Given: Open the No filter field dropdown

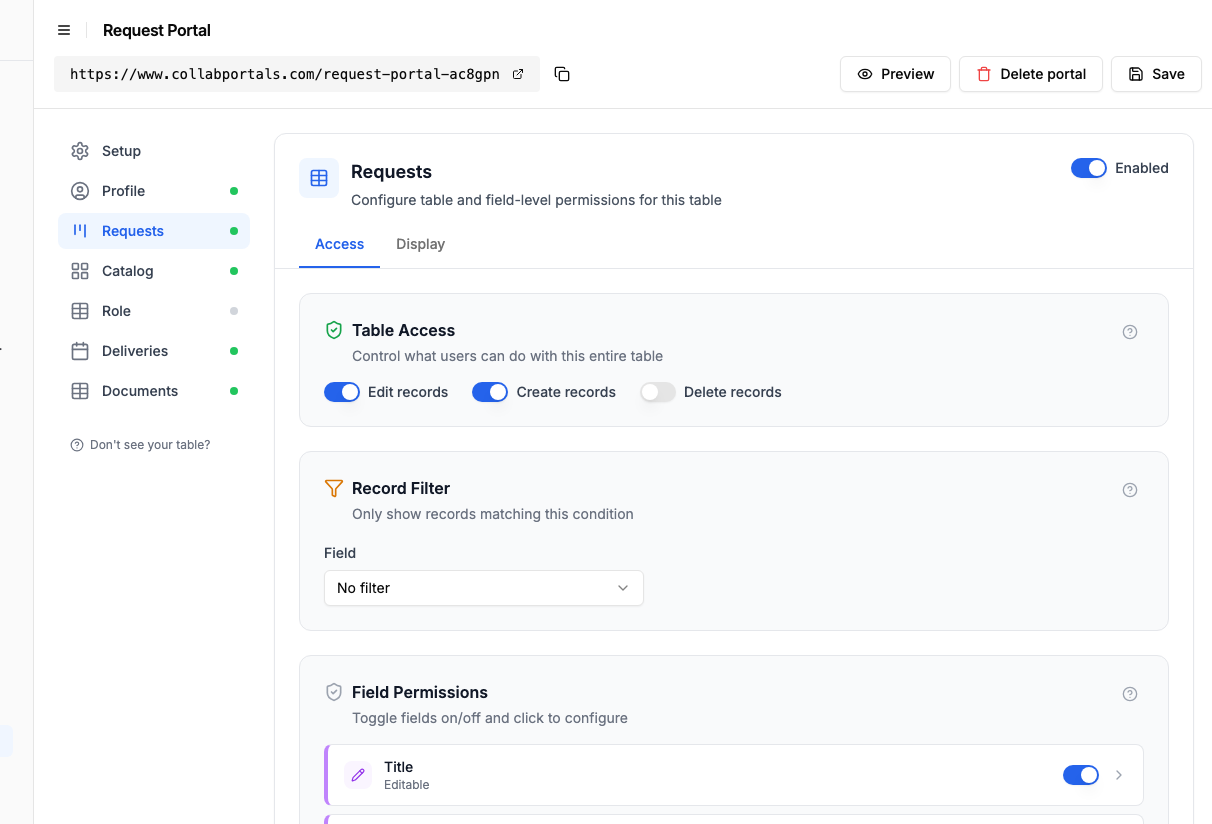Looking at the screenshot, I should tap(484, 588).
